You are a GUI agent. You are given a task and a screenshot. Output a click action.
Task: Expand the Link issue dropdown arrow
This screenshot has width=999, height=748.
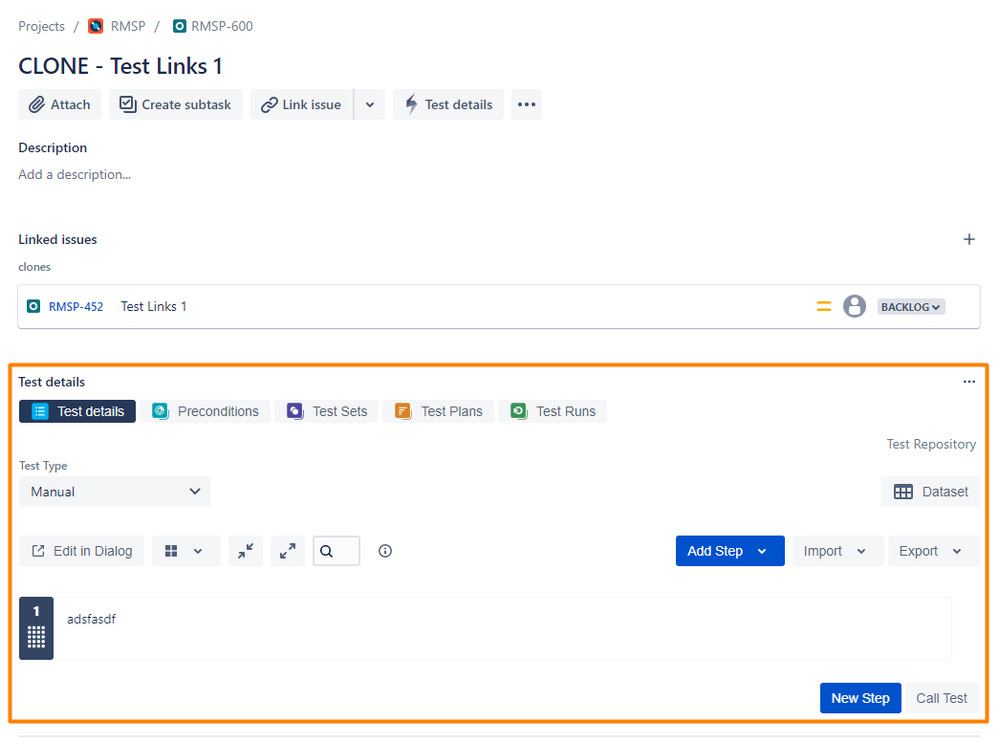[x=370, y=104]
